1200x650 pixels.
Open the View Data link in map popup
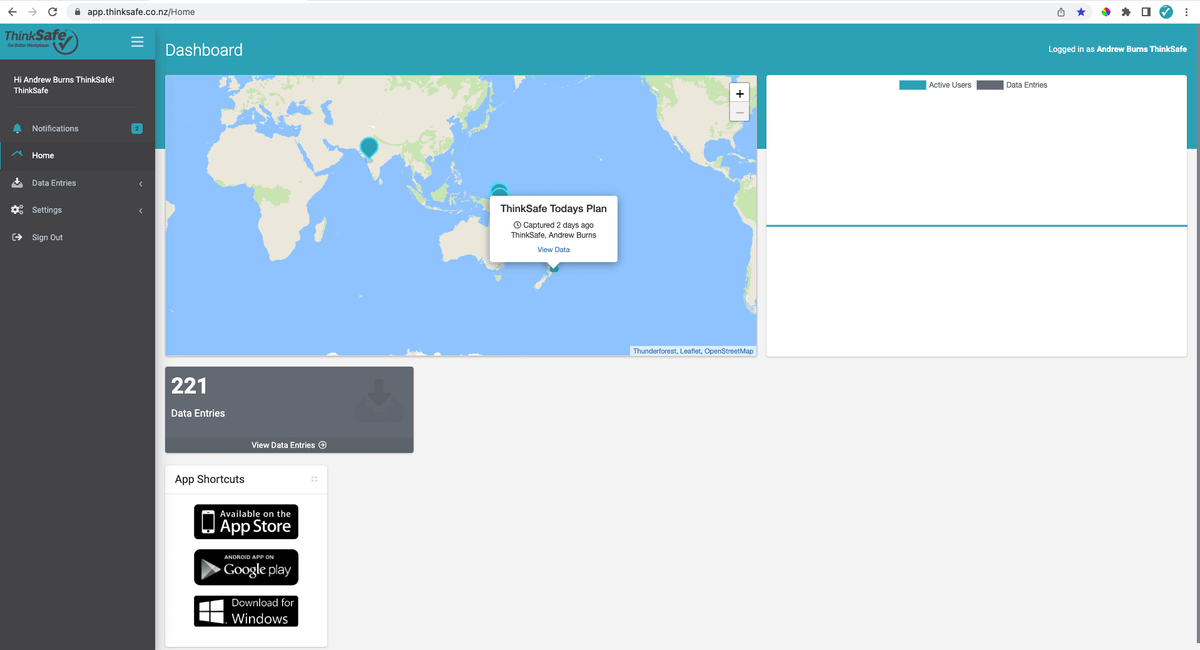coord(553,249)
